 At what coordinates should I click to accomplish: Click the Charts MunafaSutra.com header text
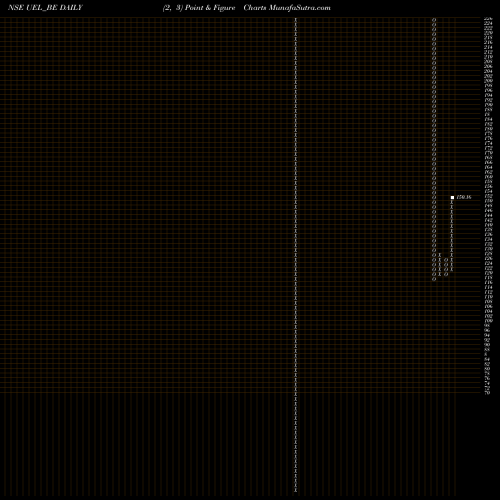click(287, 8)
